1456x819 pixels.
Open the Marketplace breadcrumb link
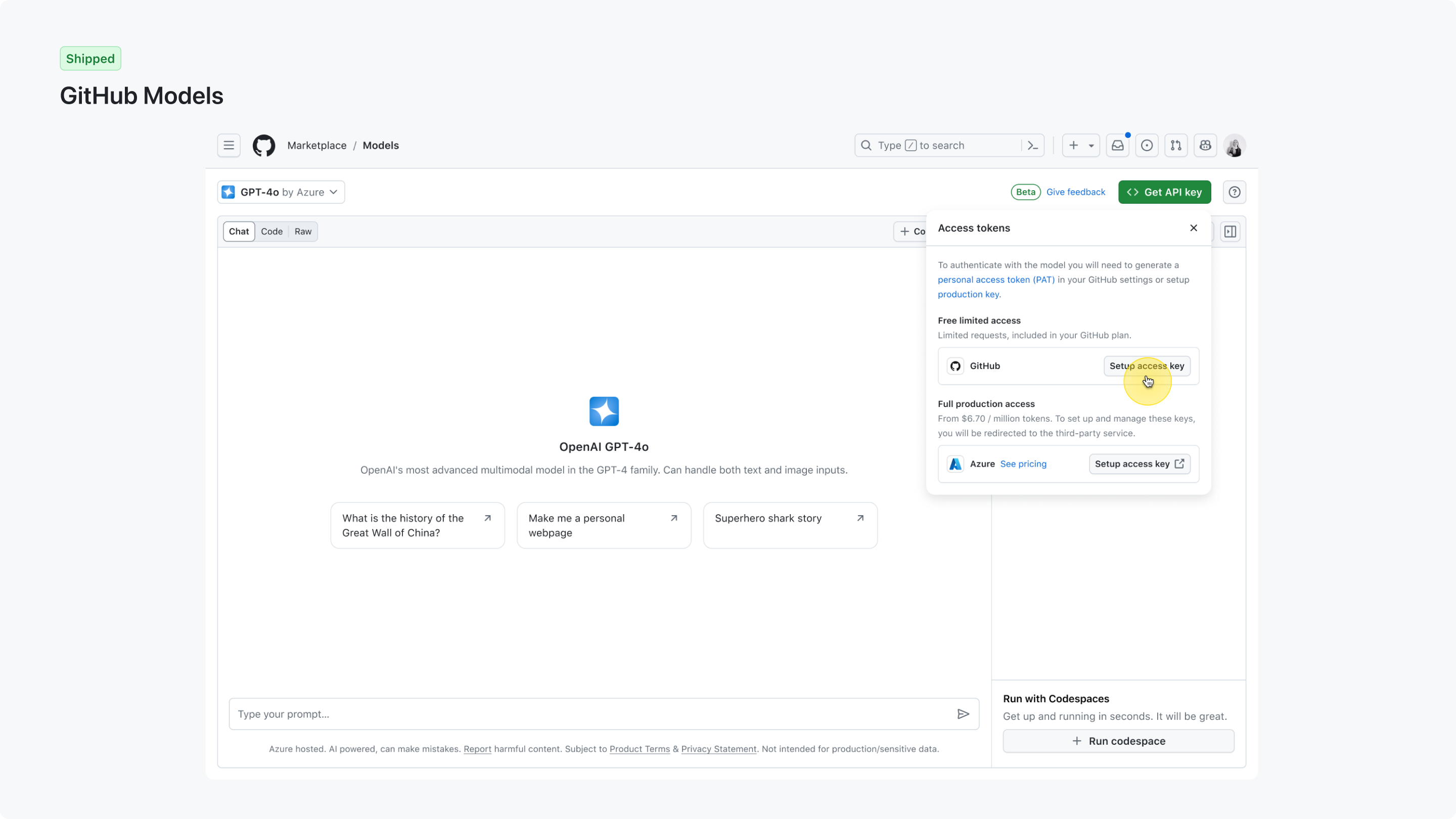316,145
